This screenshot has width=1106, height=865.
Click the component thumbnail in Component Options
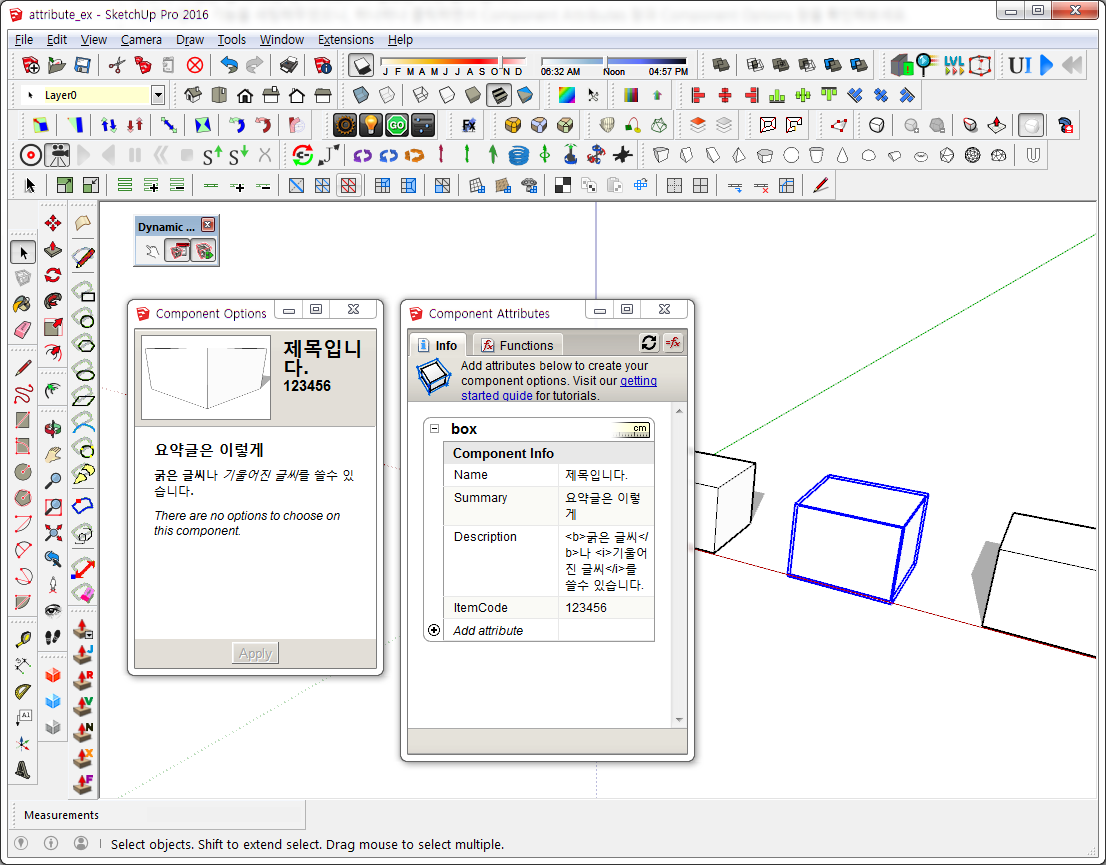[206, 377]
